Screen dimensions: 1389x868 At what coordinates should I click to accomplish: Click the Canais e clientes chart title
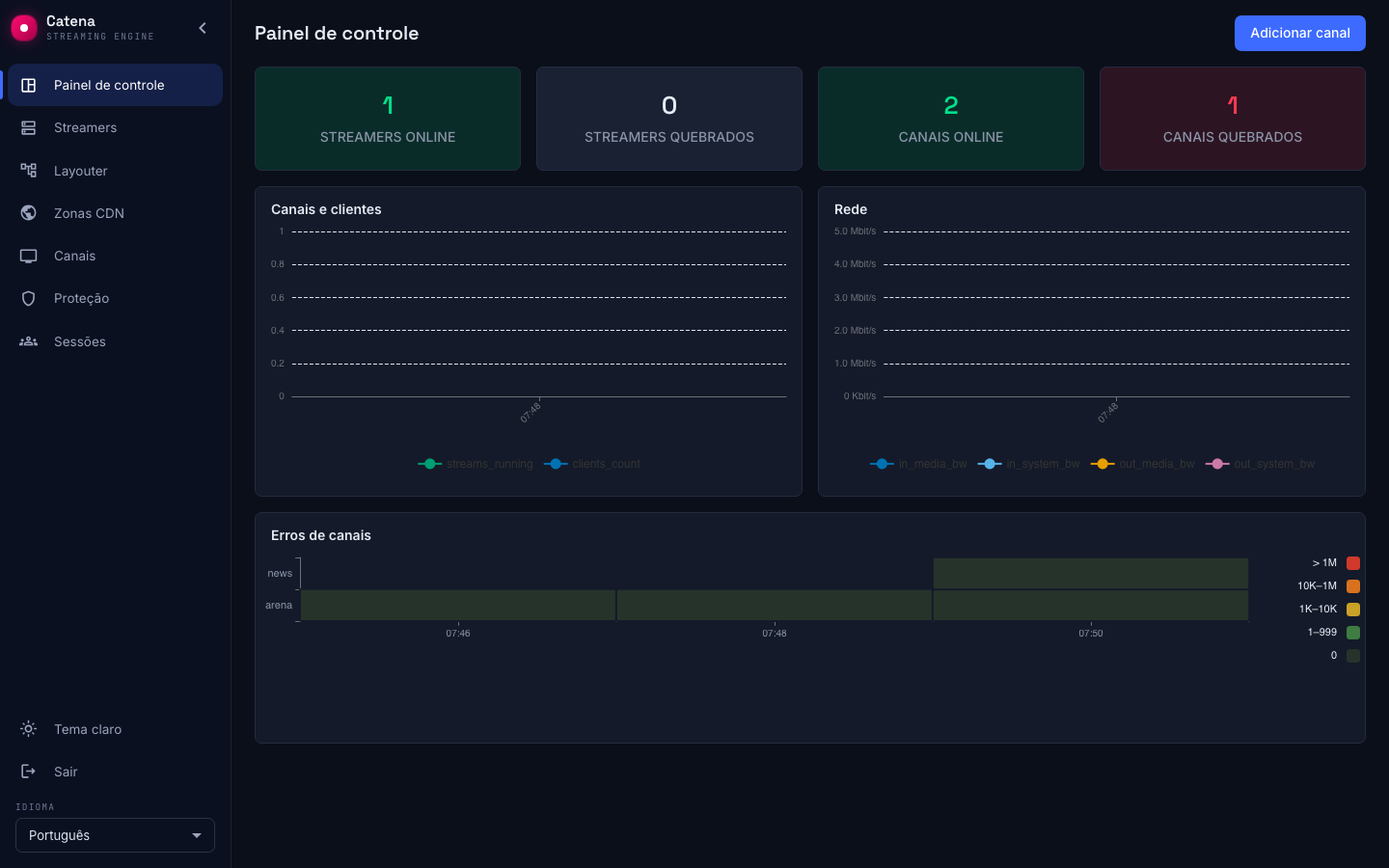[x=326, y=209]
